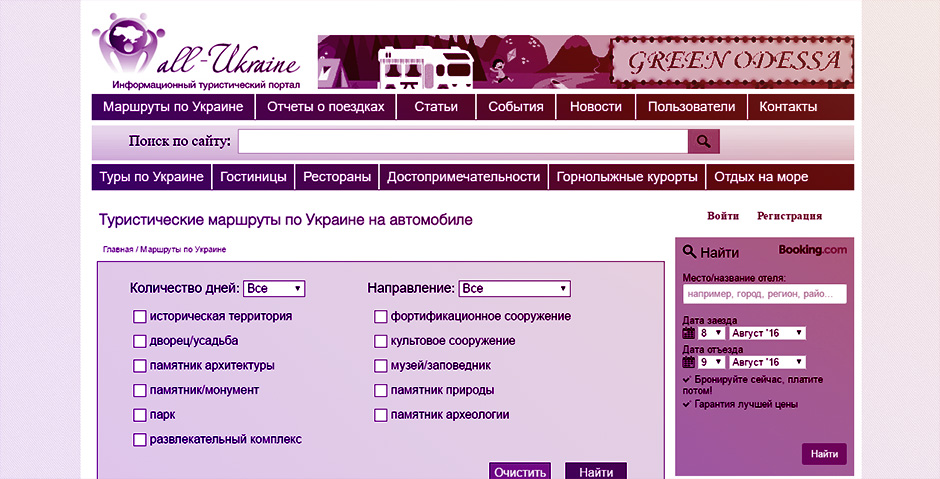This screenshot has height=479, width=940.
Task: Tick the историческая территория checkbox
Action: pyautogui.click(x=140, y=317)
